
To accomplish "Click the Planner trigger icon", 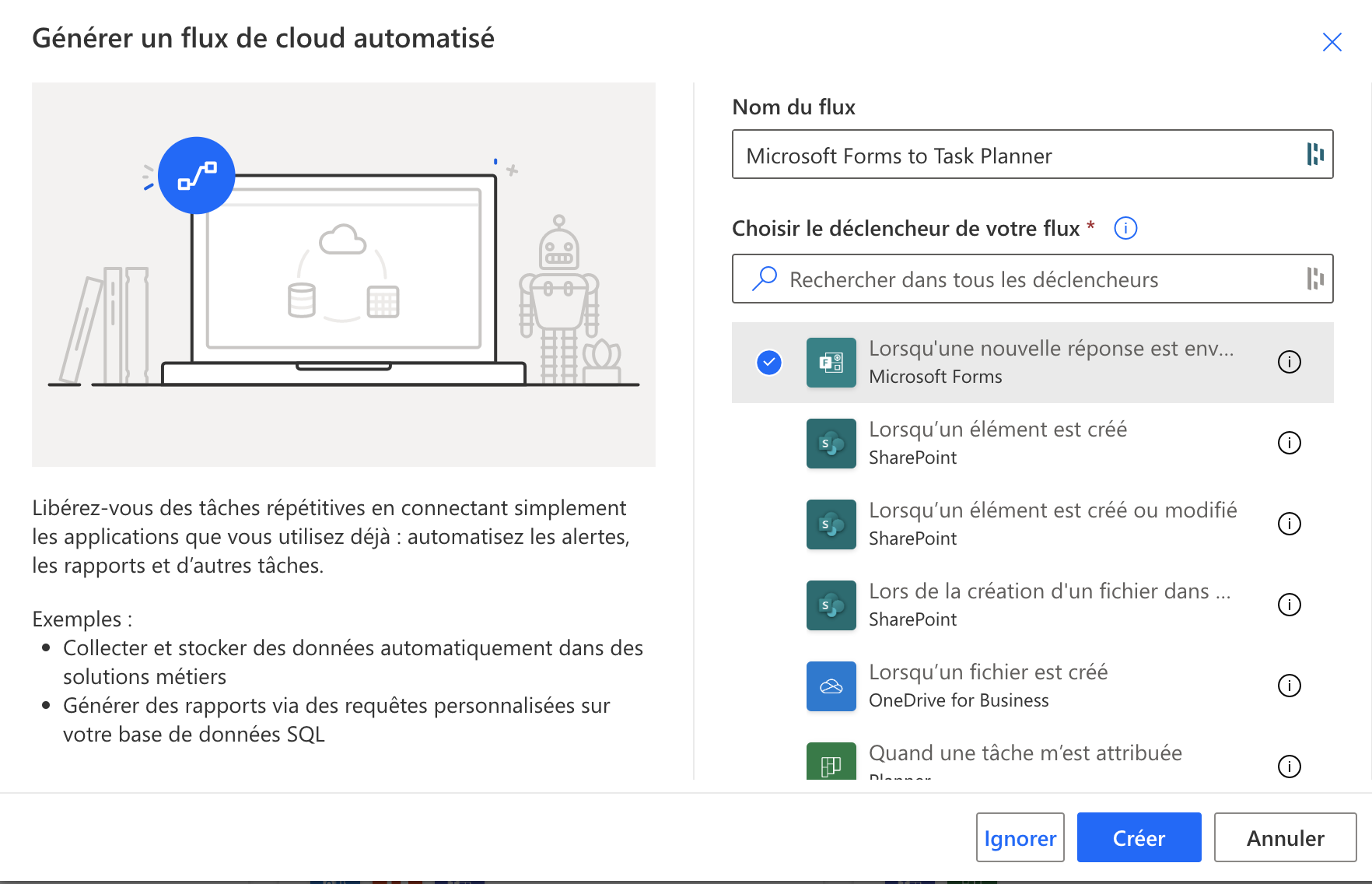I will tap(831, 763).
